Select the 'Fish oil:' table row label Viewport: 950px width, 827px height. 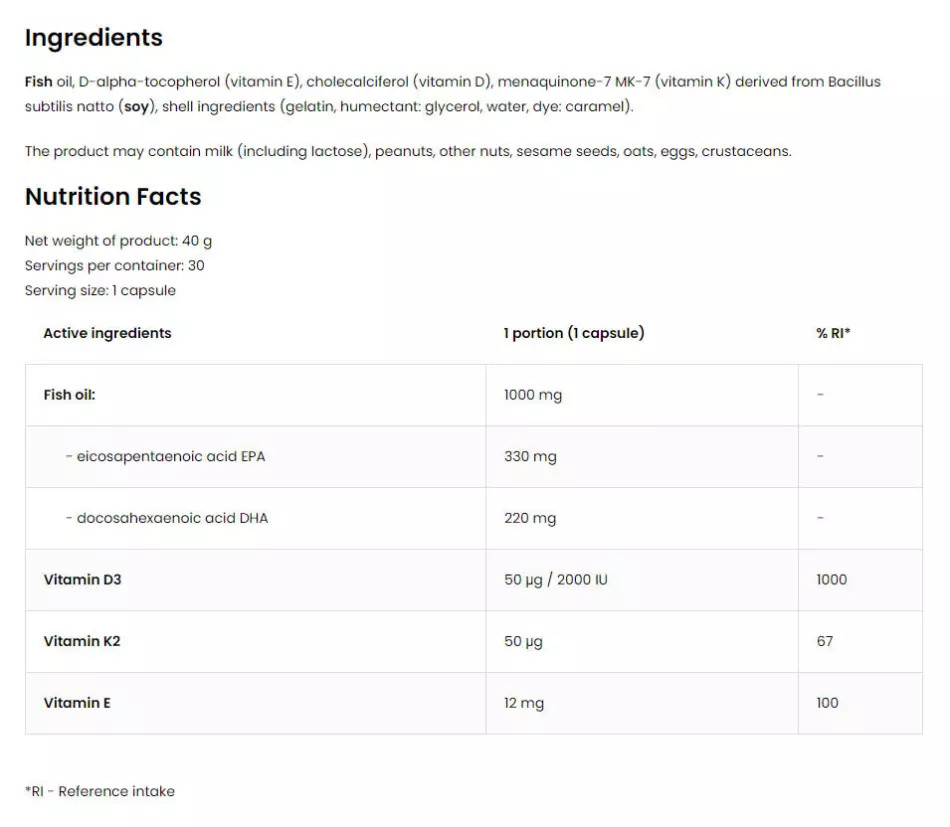point(69,395)
